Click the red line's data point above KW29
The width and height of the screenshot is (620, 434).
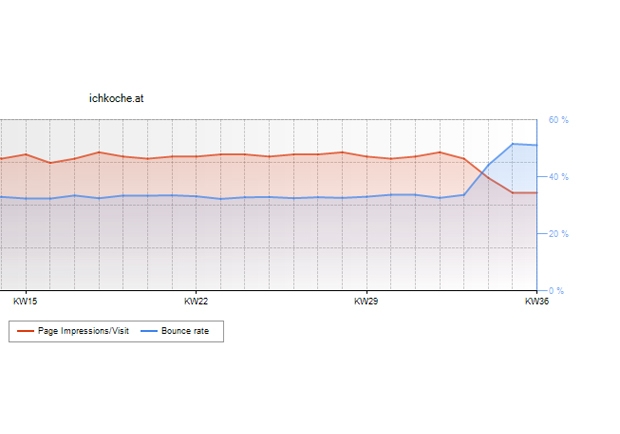point(367,156)
